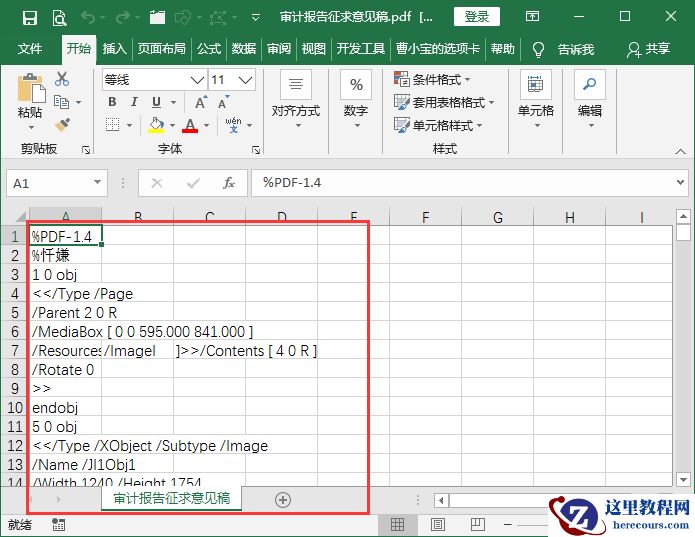The width and height of the screenshot is (695, 537).
Task: Open the font size dropdown
Action: point(246,80)
